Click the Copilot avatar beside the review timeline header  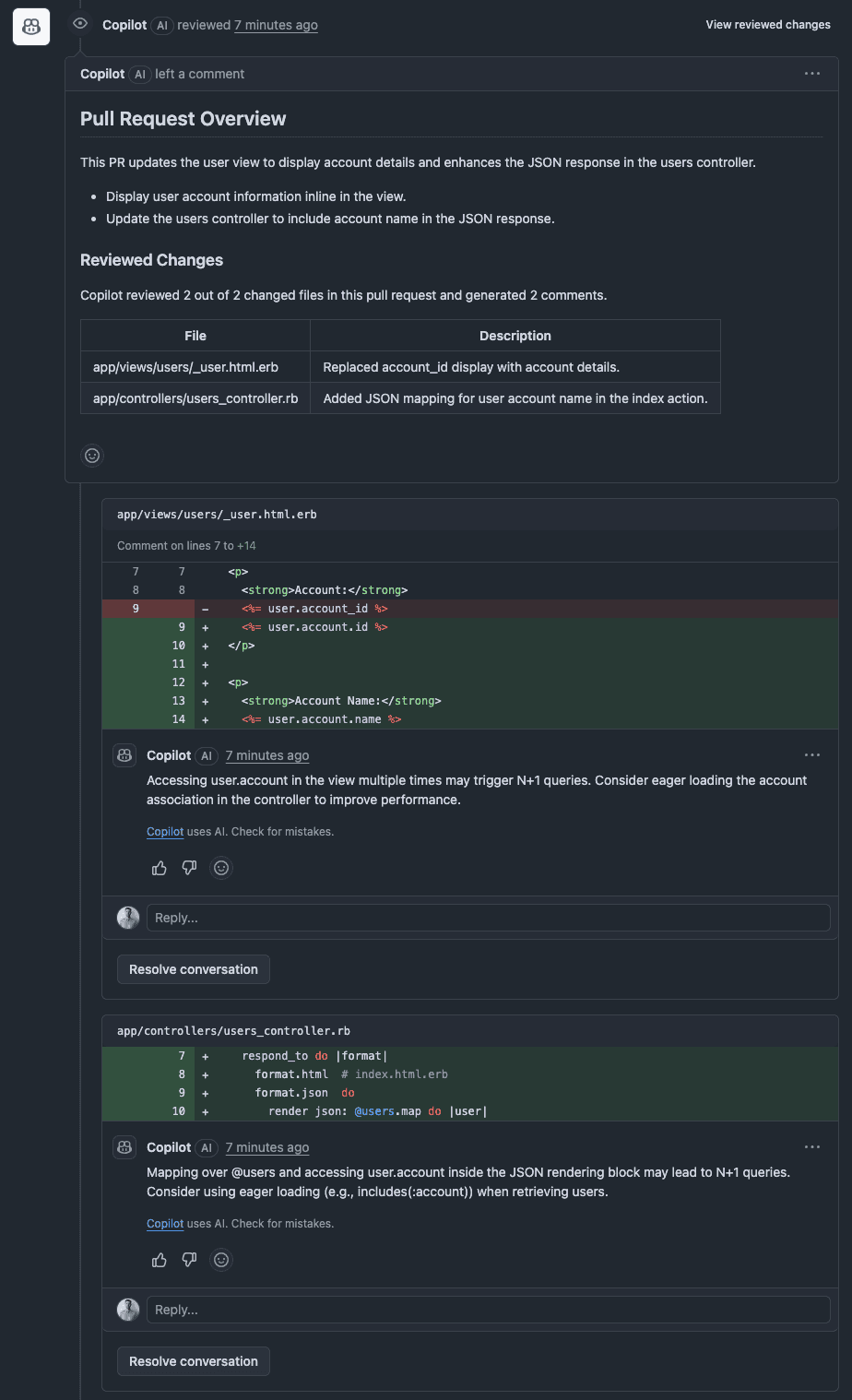click(30, 27)
